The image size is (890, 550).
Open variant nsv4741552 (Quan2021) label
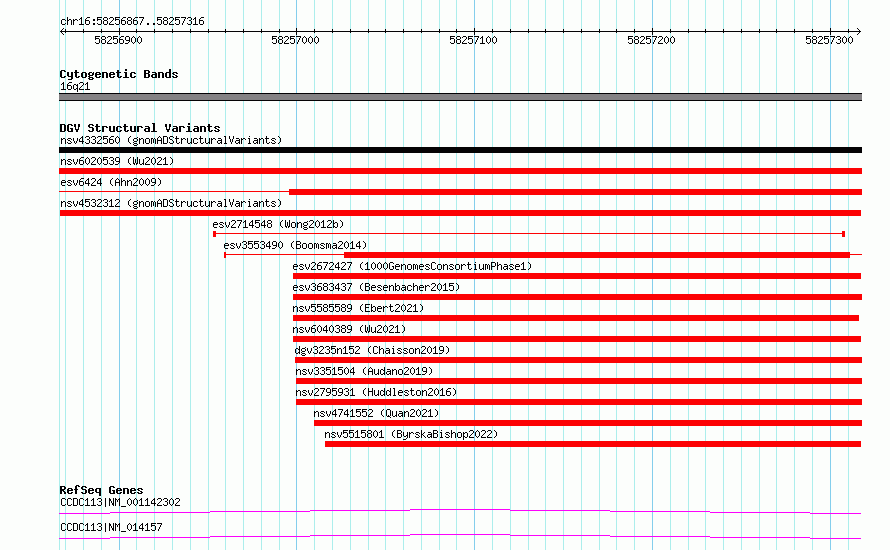376,413
